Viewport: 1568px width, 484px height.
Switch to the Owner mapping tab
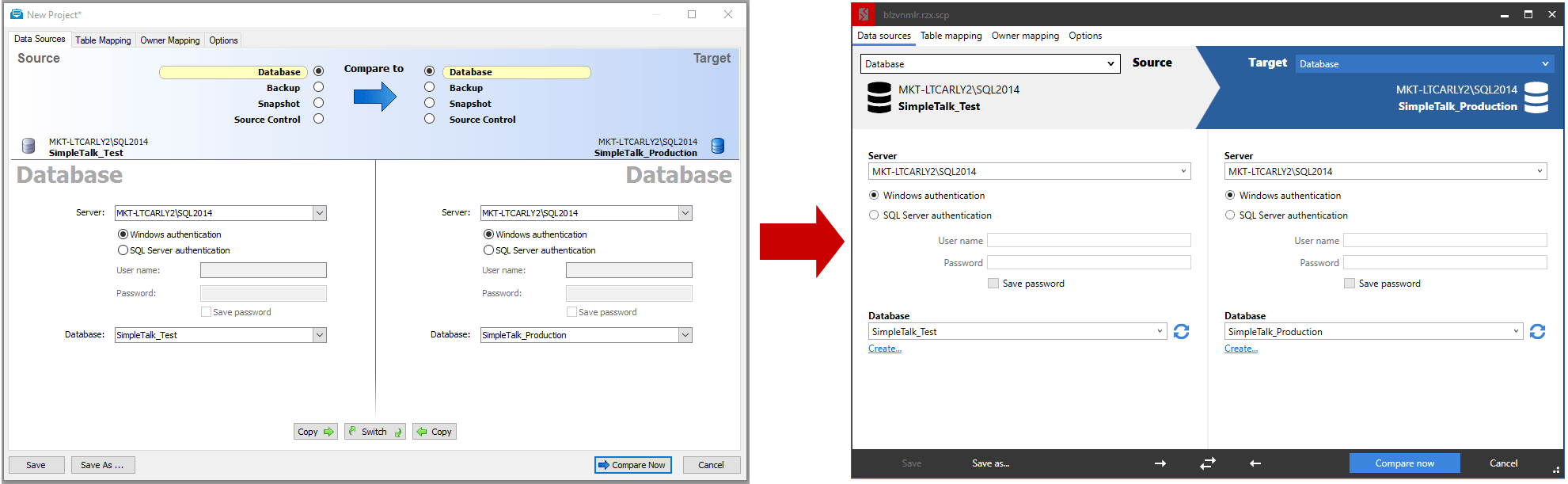pyautogui.click(x=1025, y=36)
